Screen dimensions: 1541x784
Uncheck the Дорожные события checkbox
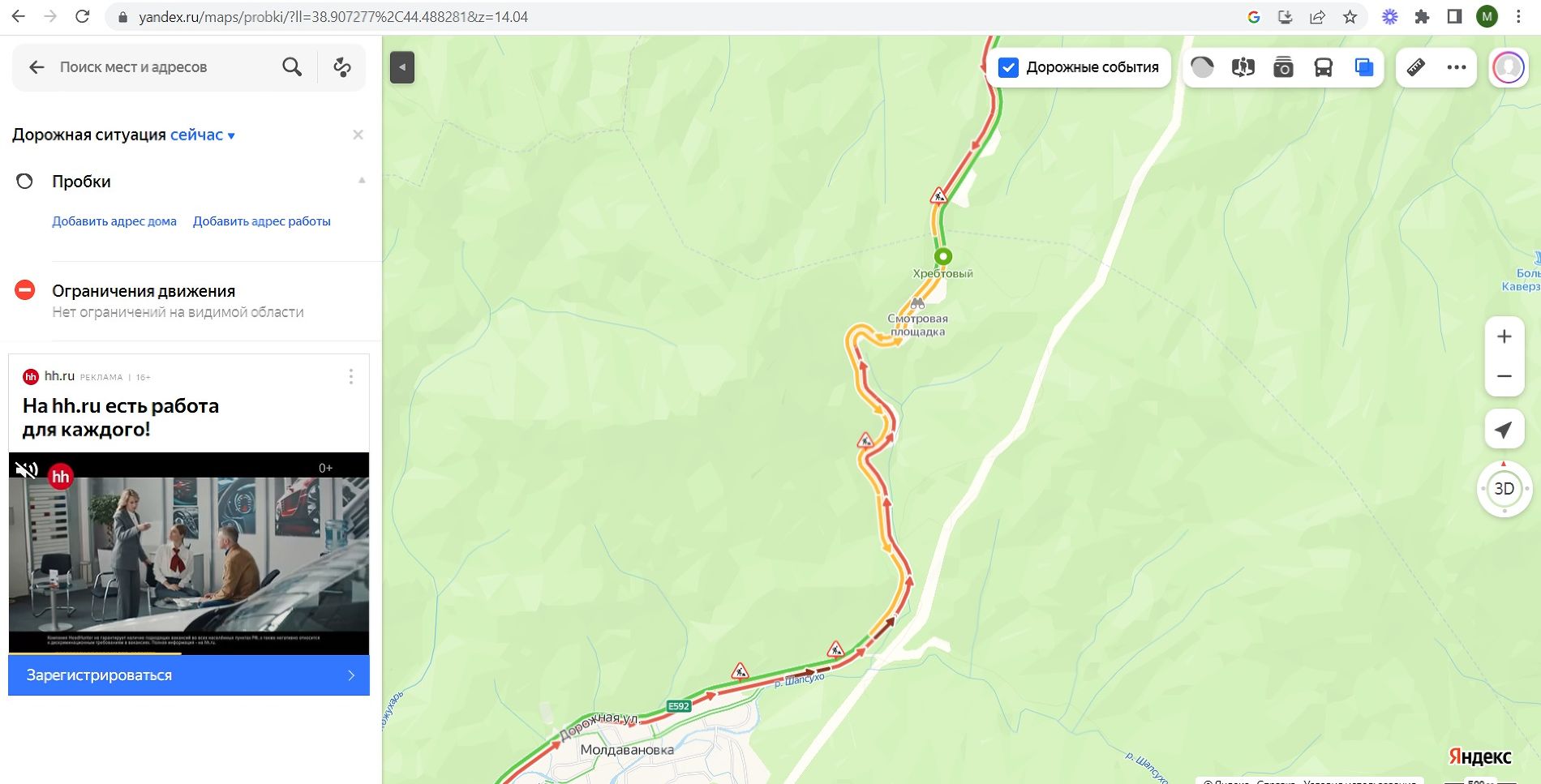[1008, 67]
